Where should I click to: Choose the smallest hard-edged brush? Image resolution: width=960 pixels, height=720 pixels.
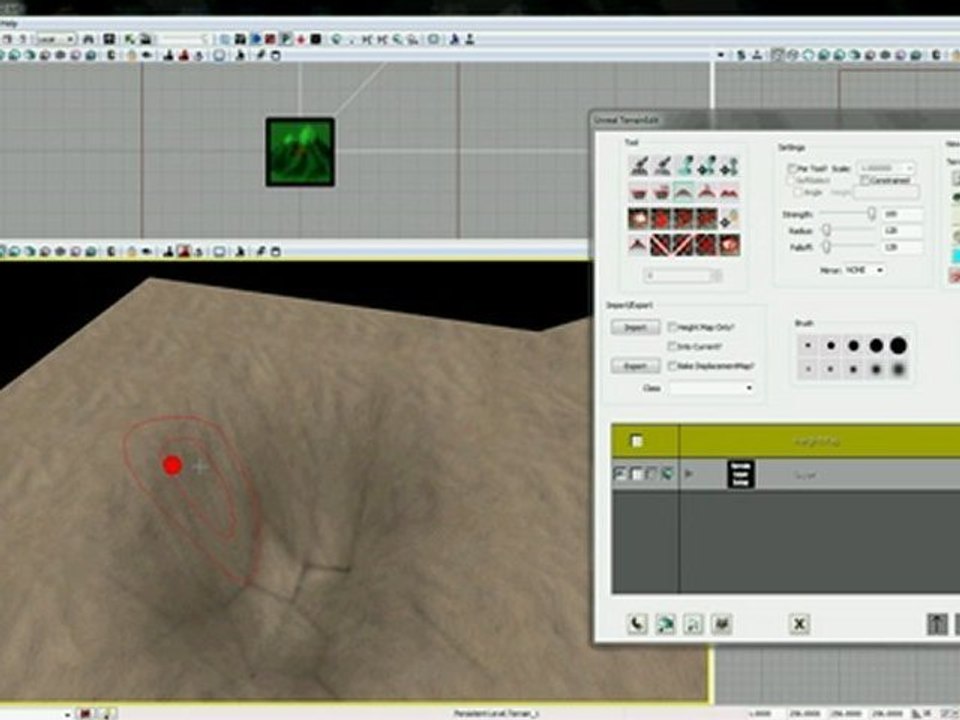[808, 346]
